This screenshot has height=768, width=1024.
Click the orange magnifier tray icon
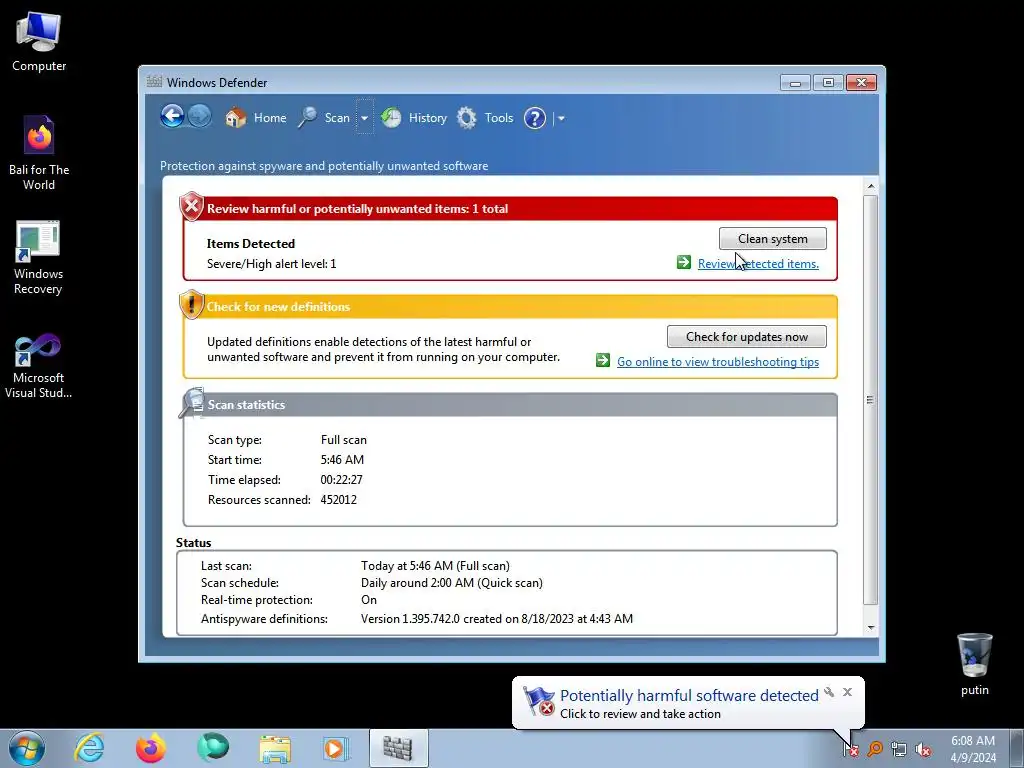(874, 748)
